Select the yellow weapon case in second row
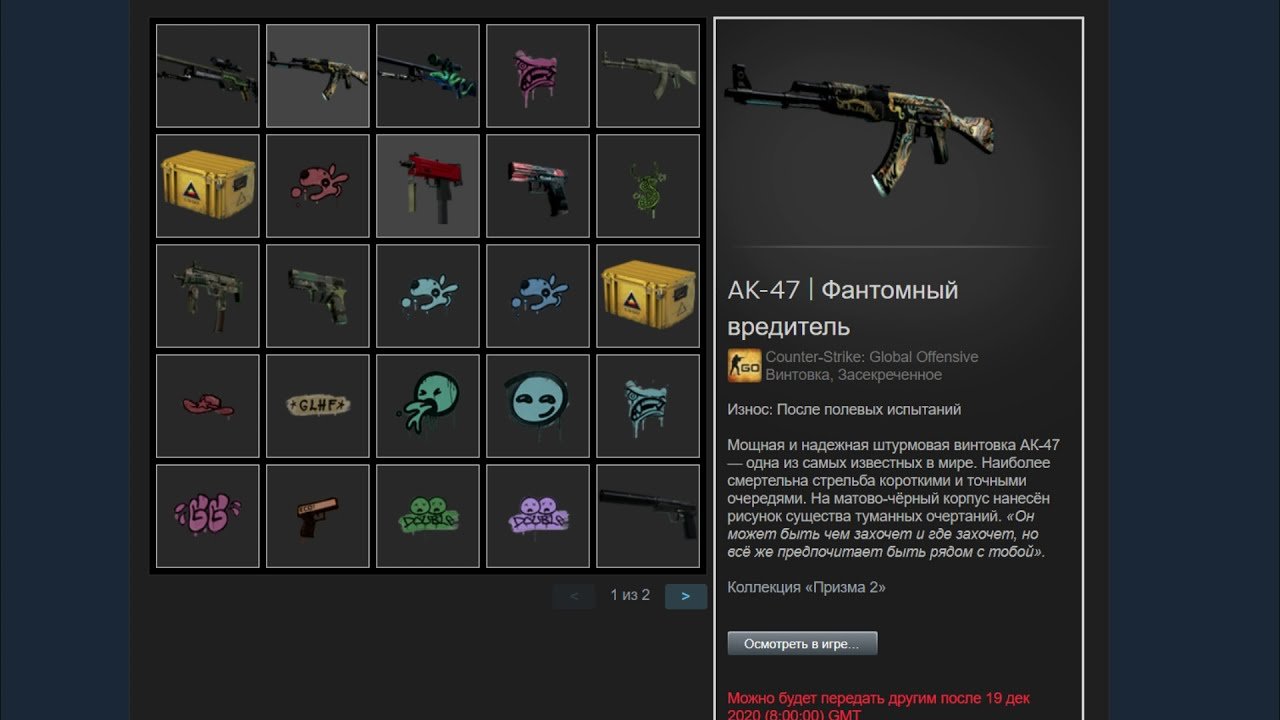The image size is (1280, 720). pyautogui.click(x=208, y=186)
